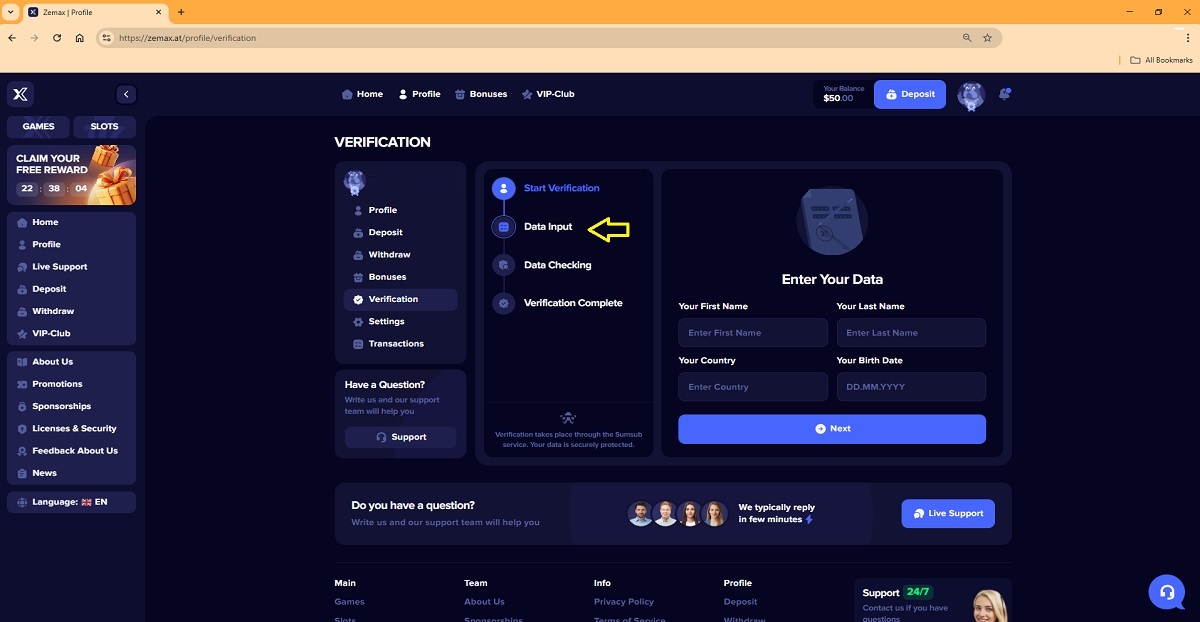Click the Deposit button in header

coord(909,94)
